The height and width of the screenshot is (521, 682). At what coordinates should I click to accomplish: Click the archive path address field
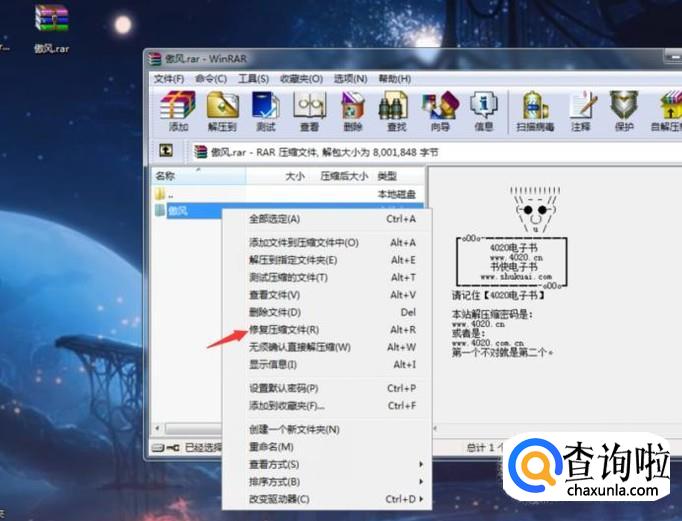437,152
